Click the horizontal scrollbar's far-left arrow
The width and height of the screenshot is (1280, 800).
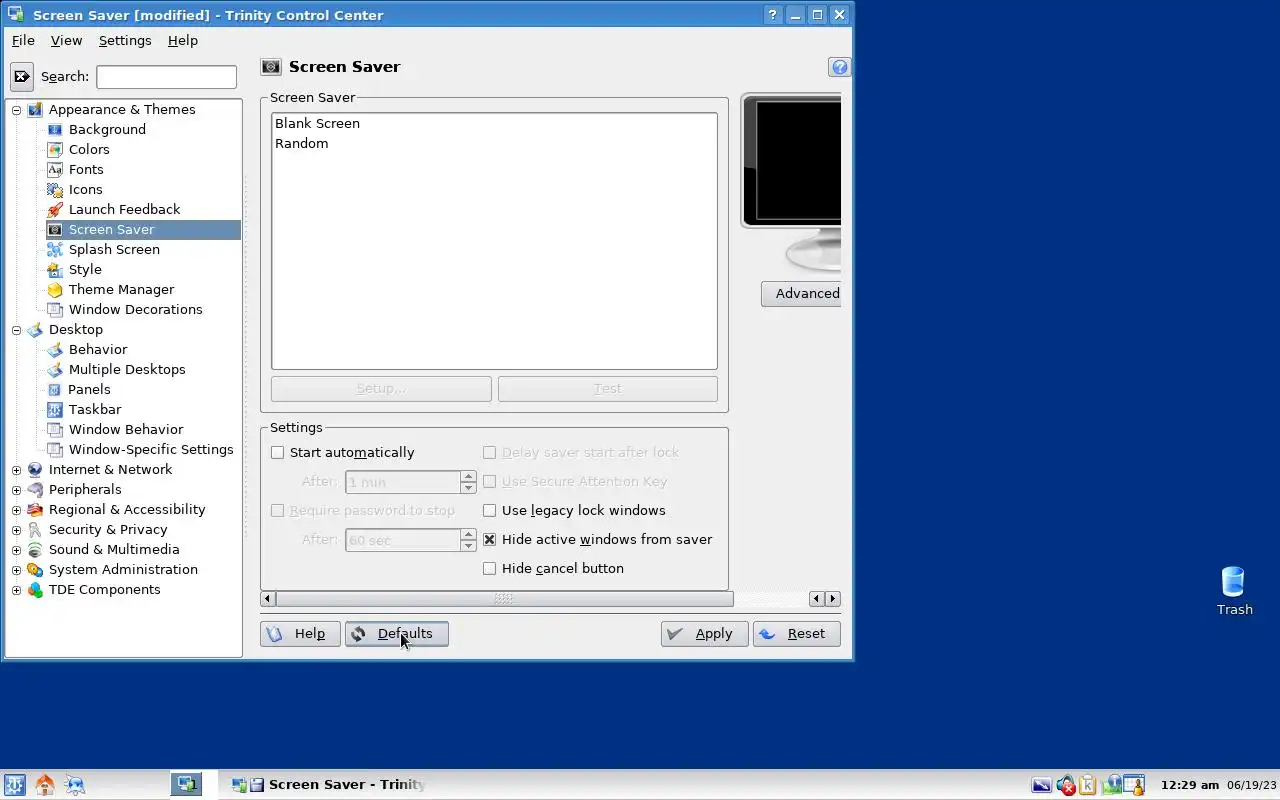[267, 599]
